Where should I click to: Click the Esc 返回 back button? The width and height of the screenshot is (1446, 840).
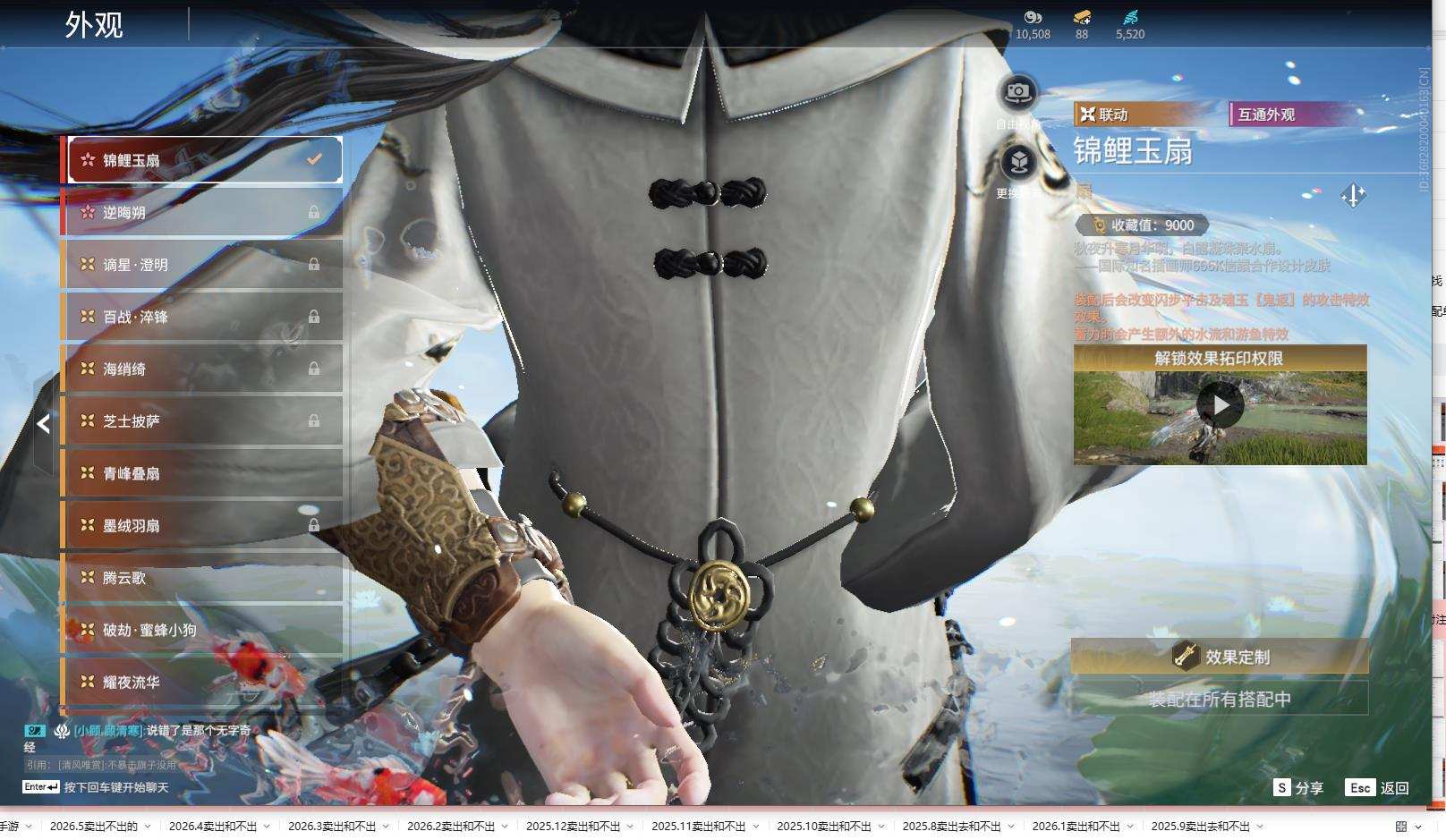coord(1377,788)
